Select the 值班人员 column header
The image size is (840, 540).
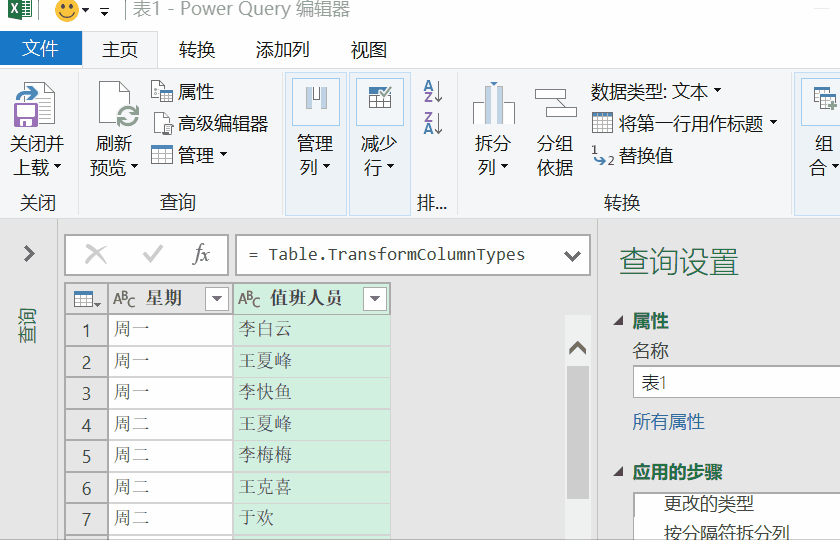point(312,298)
